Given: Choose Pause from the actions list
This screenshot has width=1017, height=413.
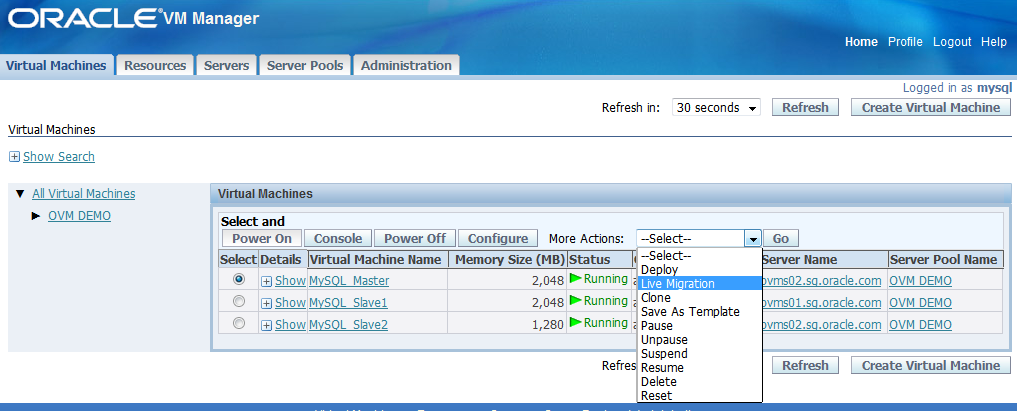Looking at the screenshot, I should [x=699, y=326].
